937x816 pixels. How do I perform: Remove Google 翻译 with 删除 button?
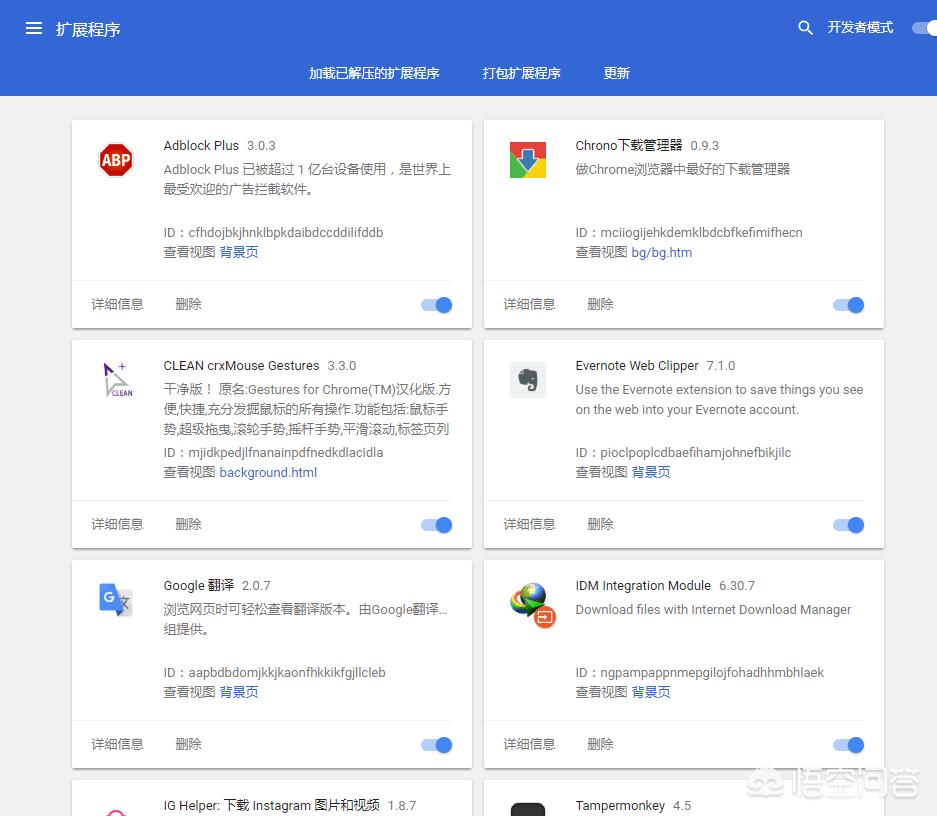point(188,744)
